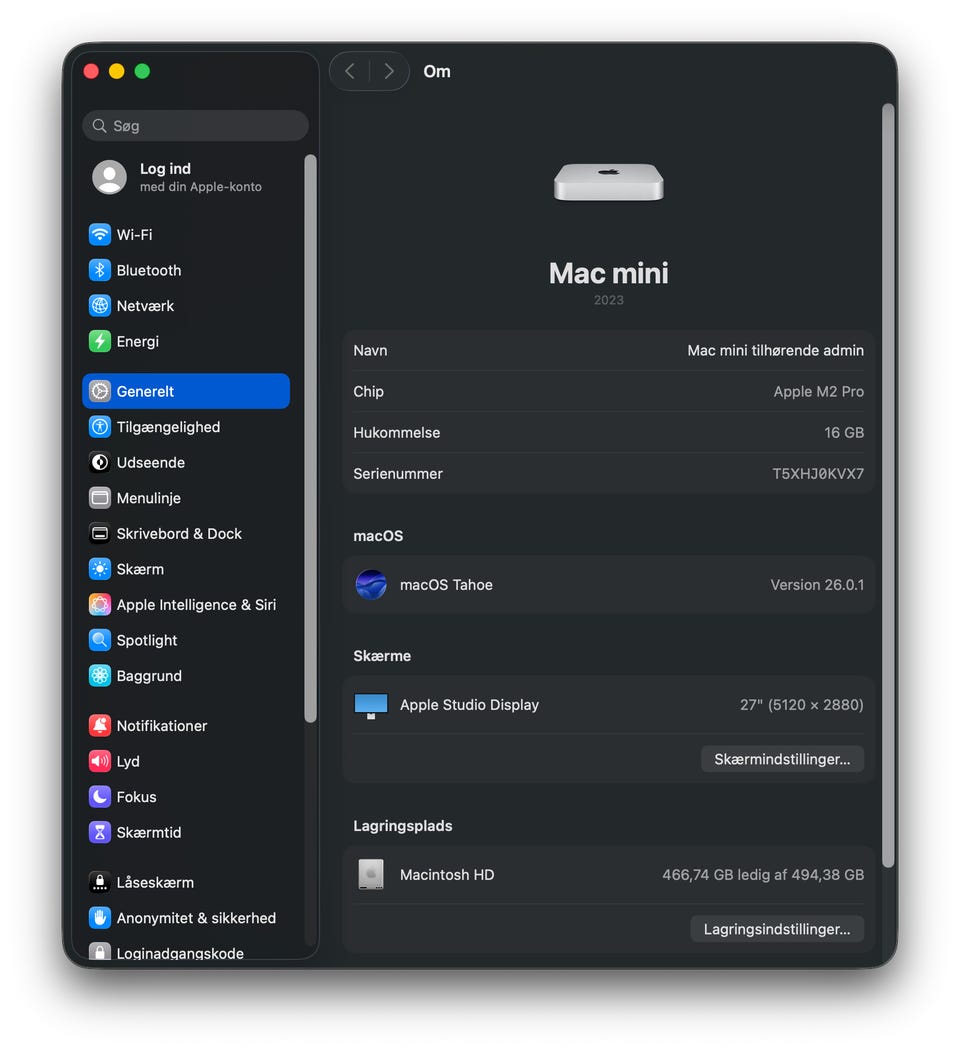Click the Apple Studio Display monitor icon
960x1051 pixels.
pos(371,706)
